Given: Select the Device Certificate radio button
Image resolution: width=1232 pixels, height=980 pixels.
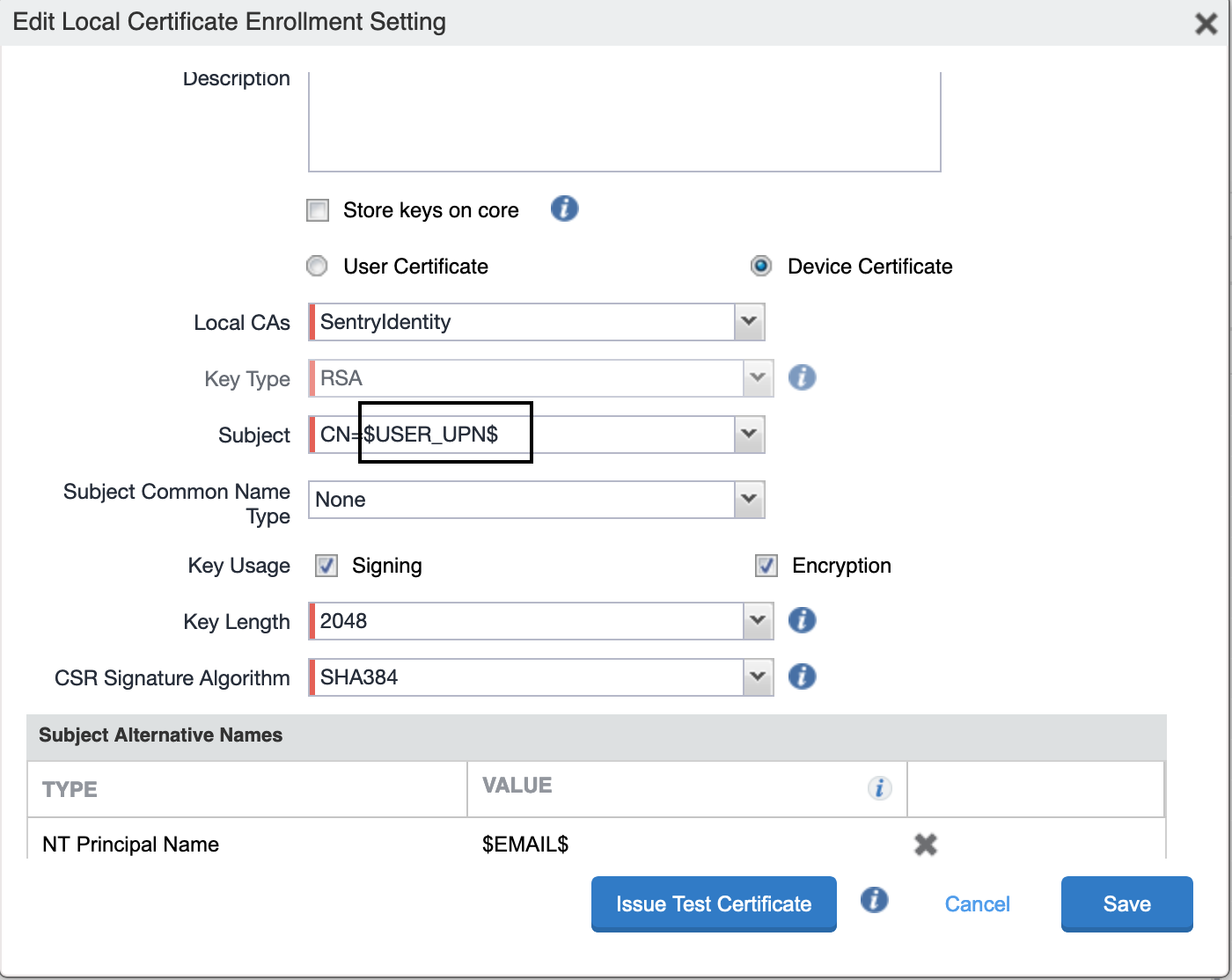Looking at the screenshot, I should click(761, 266).
